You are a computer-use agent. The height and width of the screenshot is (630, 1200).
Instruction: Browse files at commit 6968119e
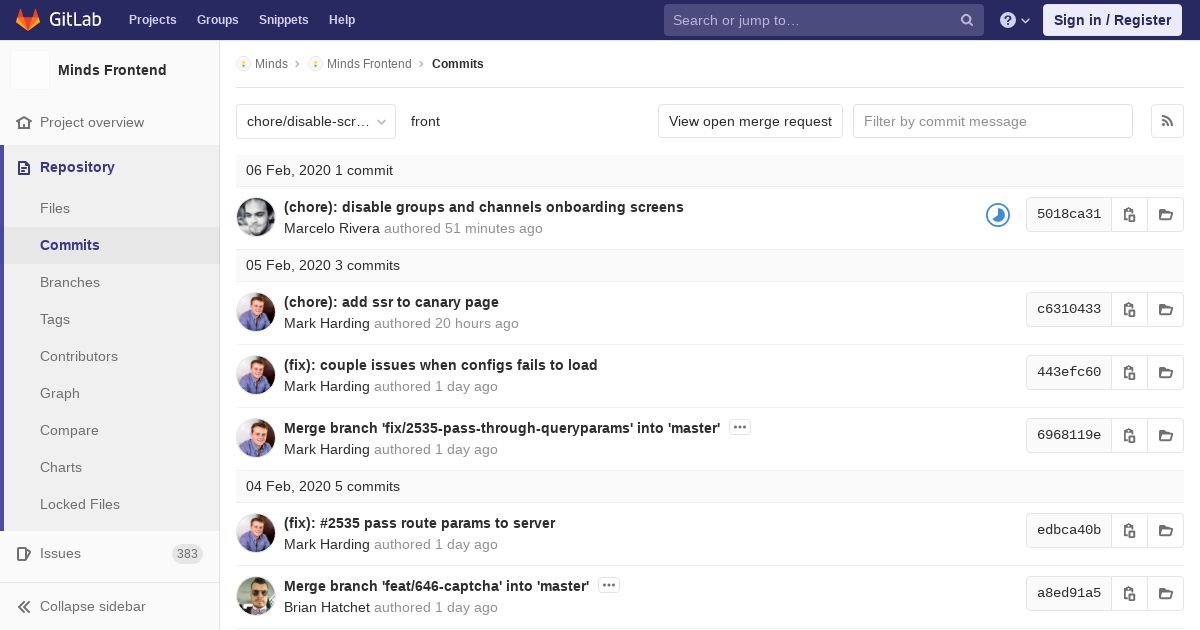coord(1165,435)
